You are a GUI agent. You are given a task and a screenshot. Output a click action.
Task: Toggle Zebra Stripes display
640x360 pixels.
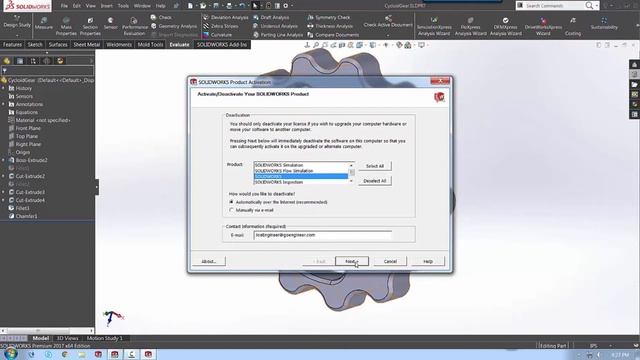[x=221, y=26]
